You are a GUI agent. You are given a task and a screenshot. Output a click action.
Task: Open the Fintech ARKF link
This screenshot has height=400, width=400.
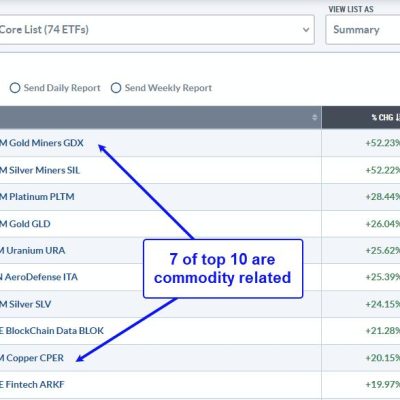click(x=32, y=385)
